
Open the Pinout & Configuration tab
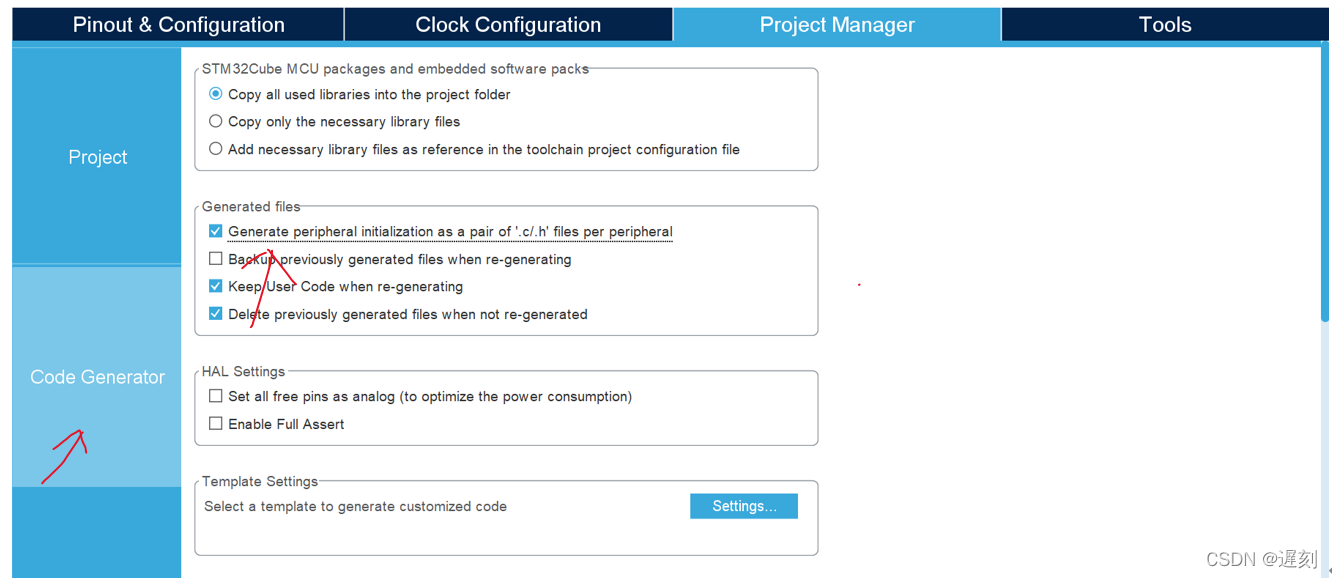pos(179,25)
